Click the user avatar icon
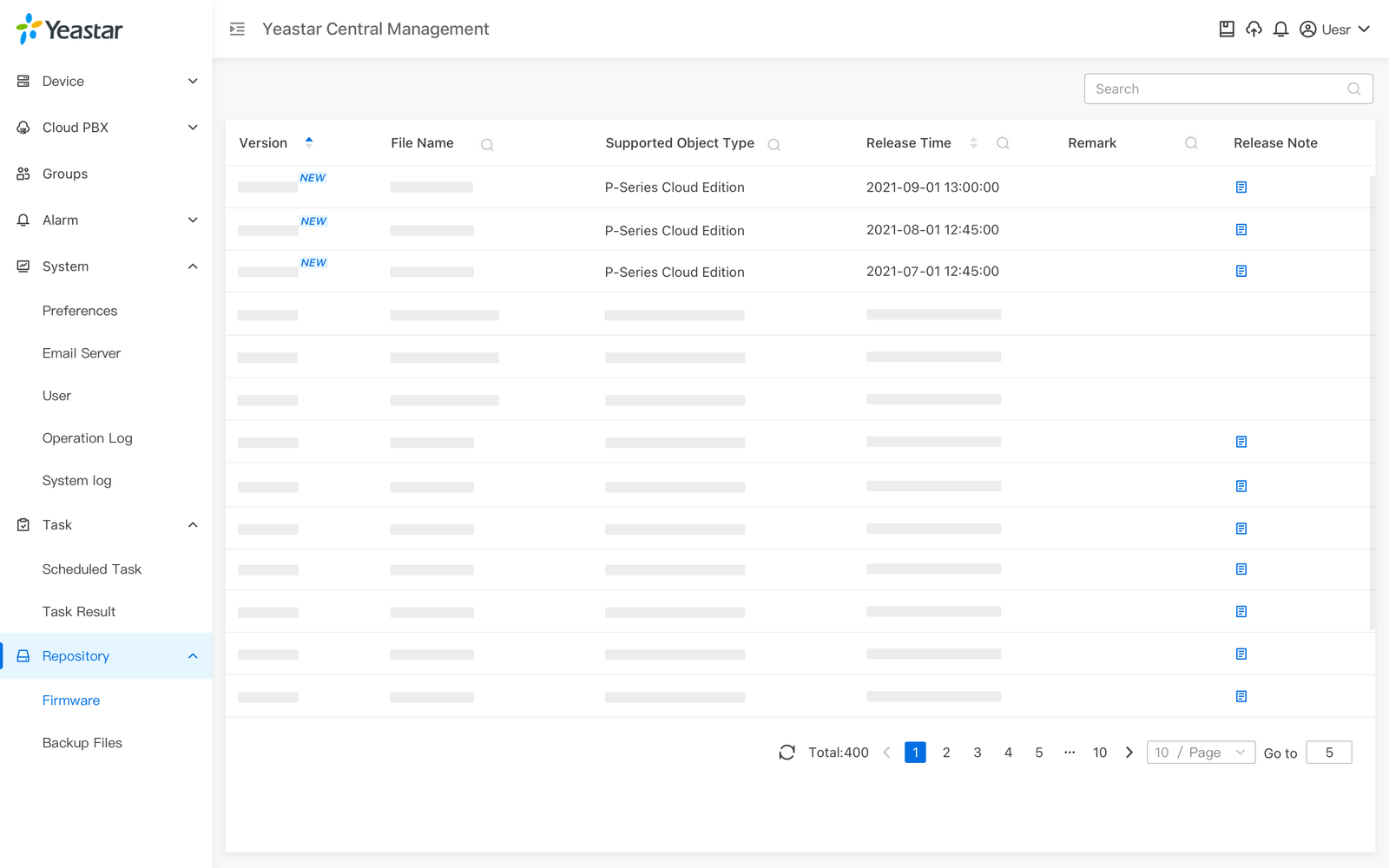The width and height of the screenshot is (1389, 868). pos(1307,30)
